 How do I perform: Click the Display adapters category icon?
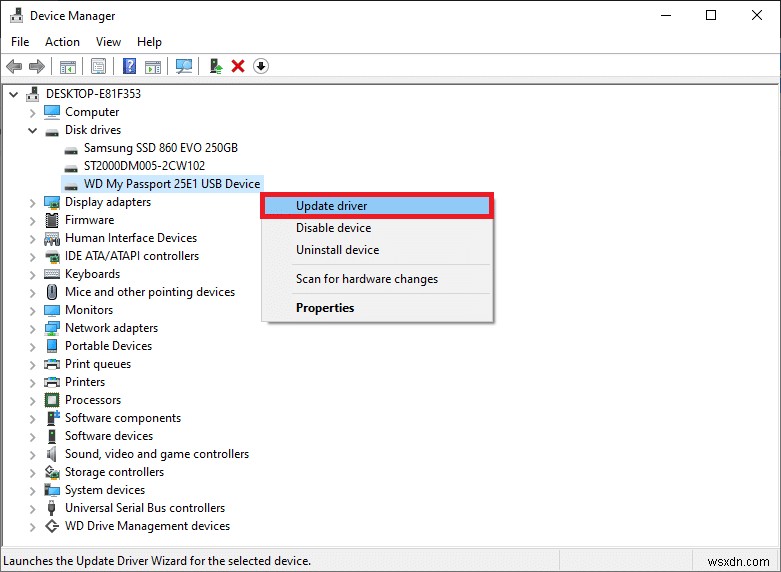click(52, 202)
